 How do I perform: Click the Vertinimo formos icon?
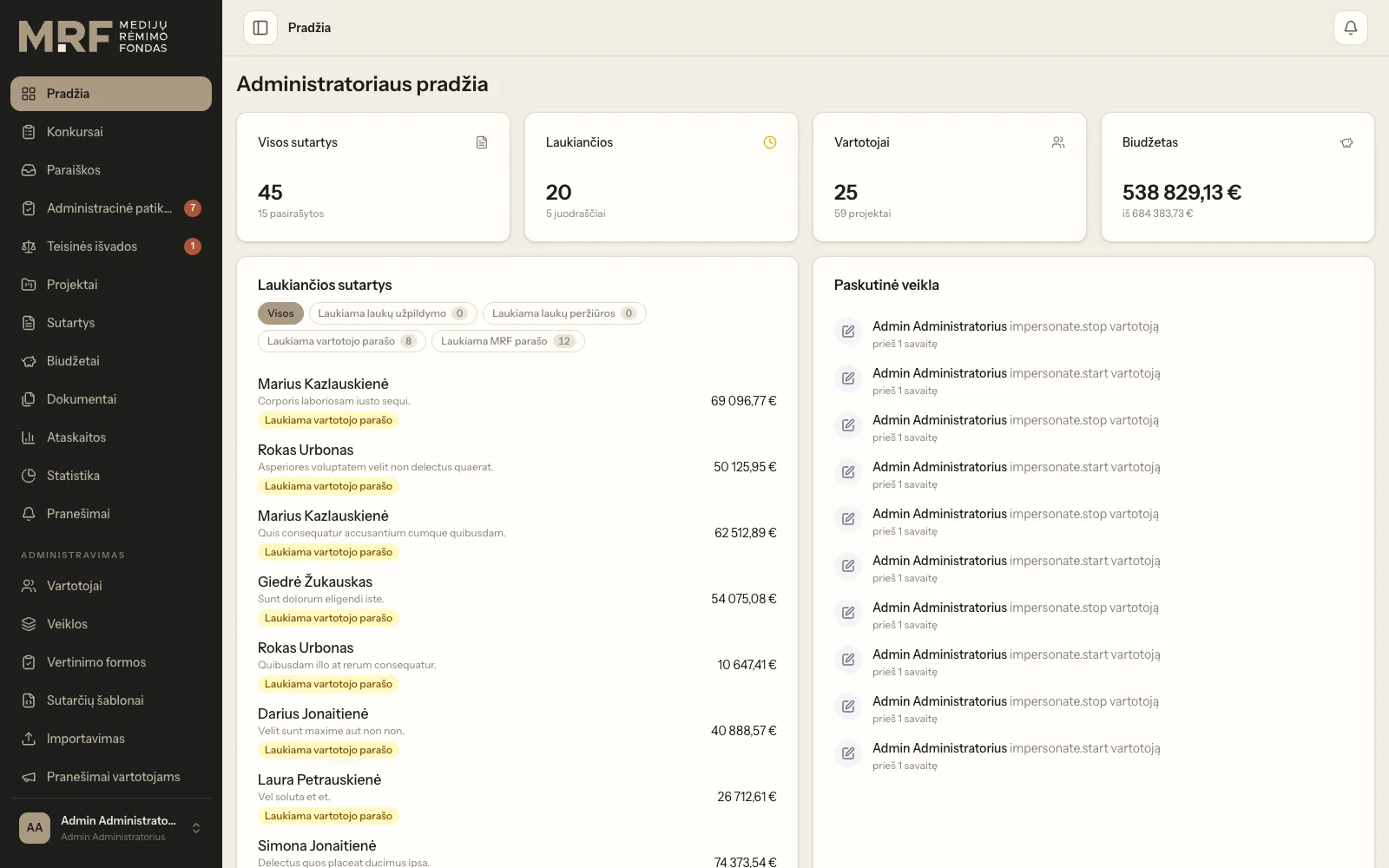click(29, 662)
